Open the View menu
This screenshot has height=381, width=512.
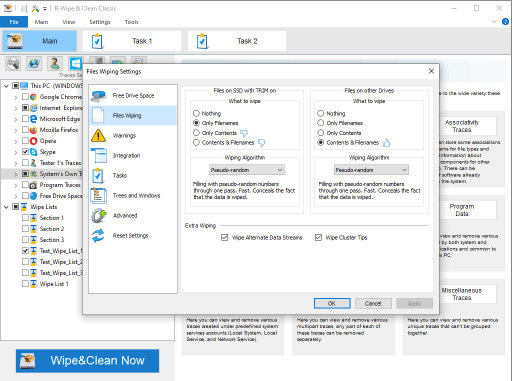click(x=69, y=22)
